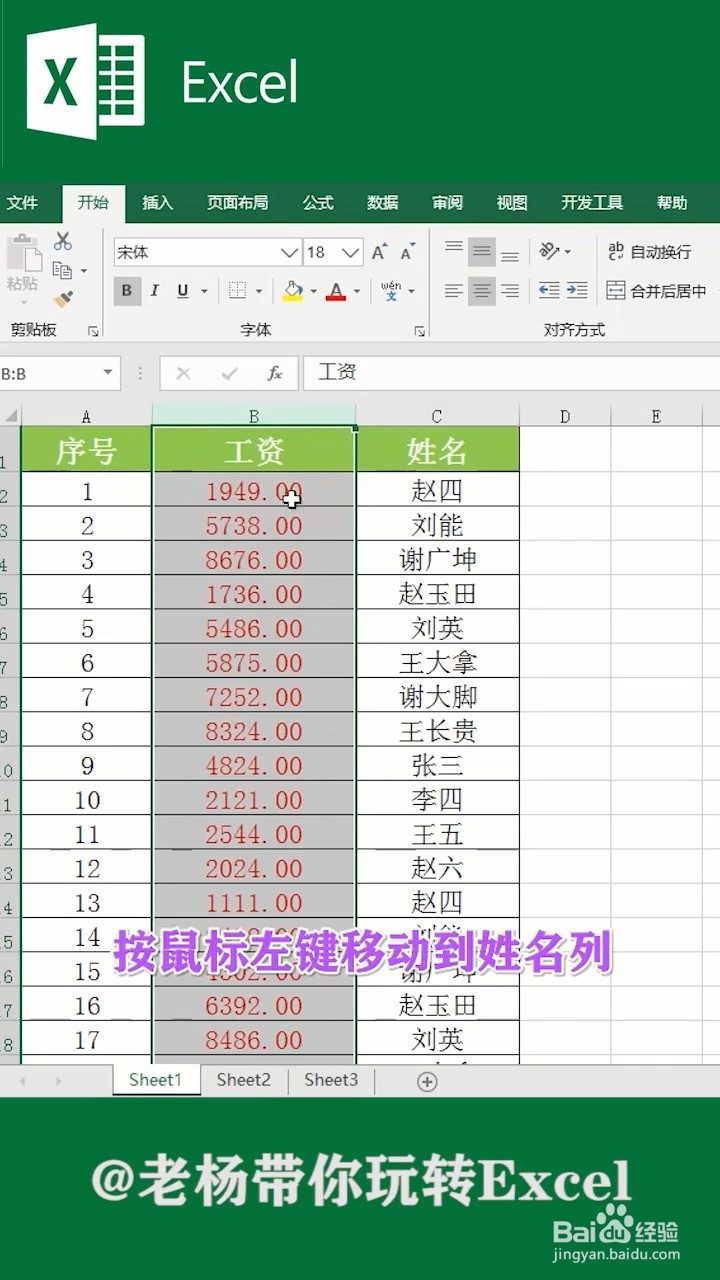Viewport: 720px width, 1280px height.
Task: Expand phonetic guide dropdown arrow
Action: (x=412, y=292)
